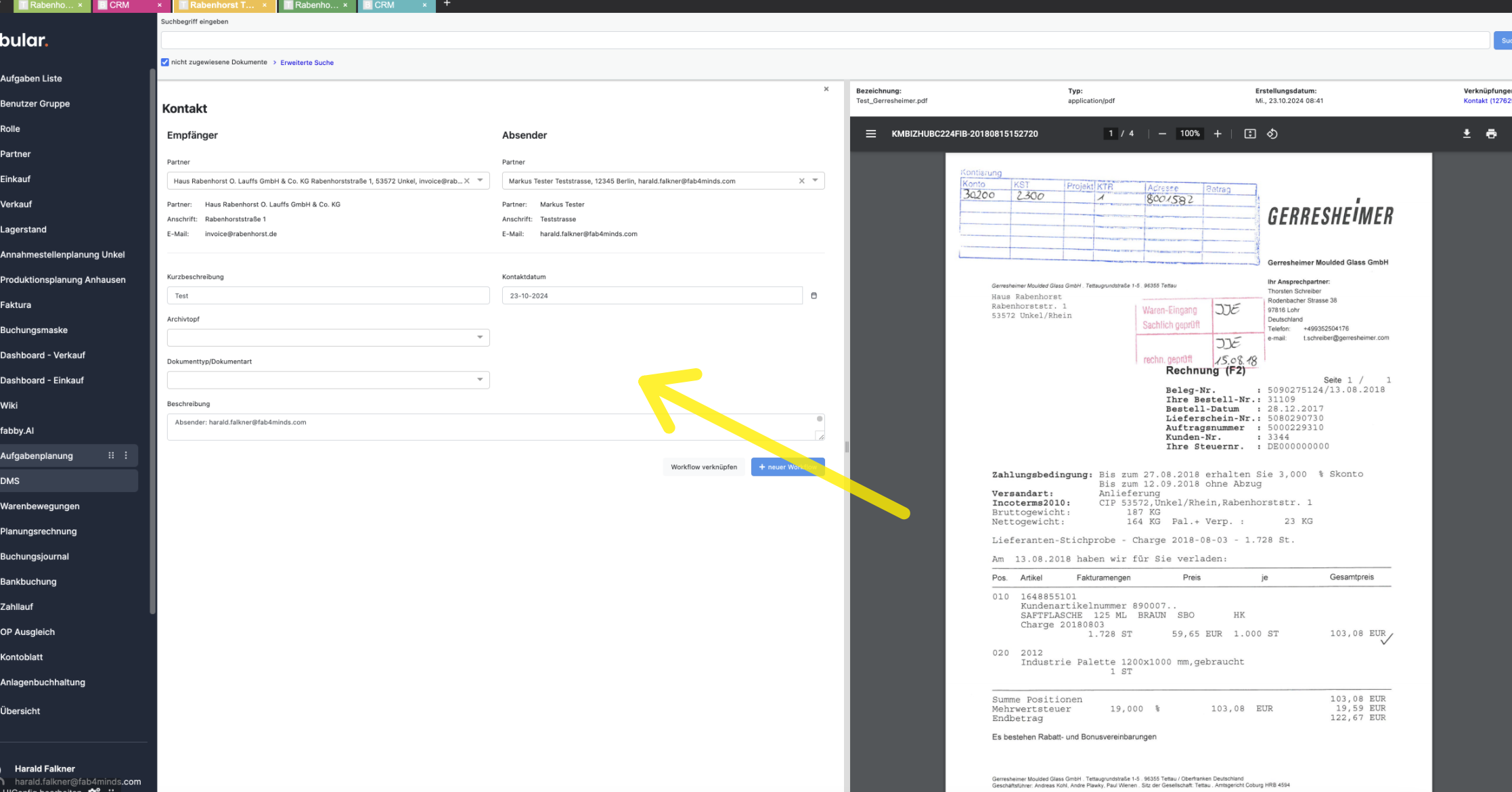
Task: Zoom in the PDF document
Action: [x=1218, y=134]
